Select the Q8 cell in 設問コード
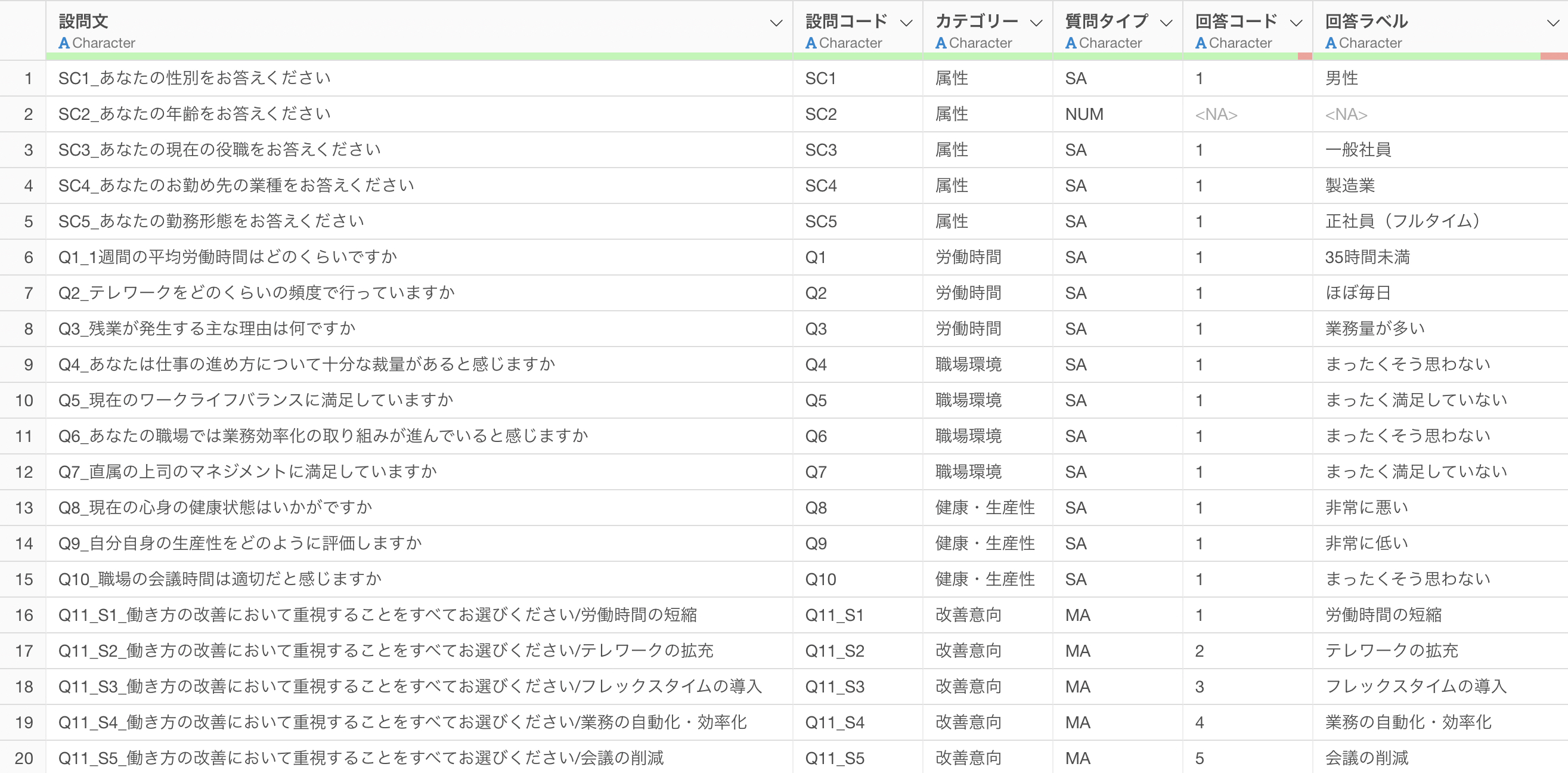 pos(816,508)
